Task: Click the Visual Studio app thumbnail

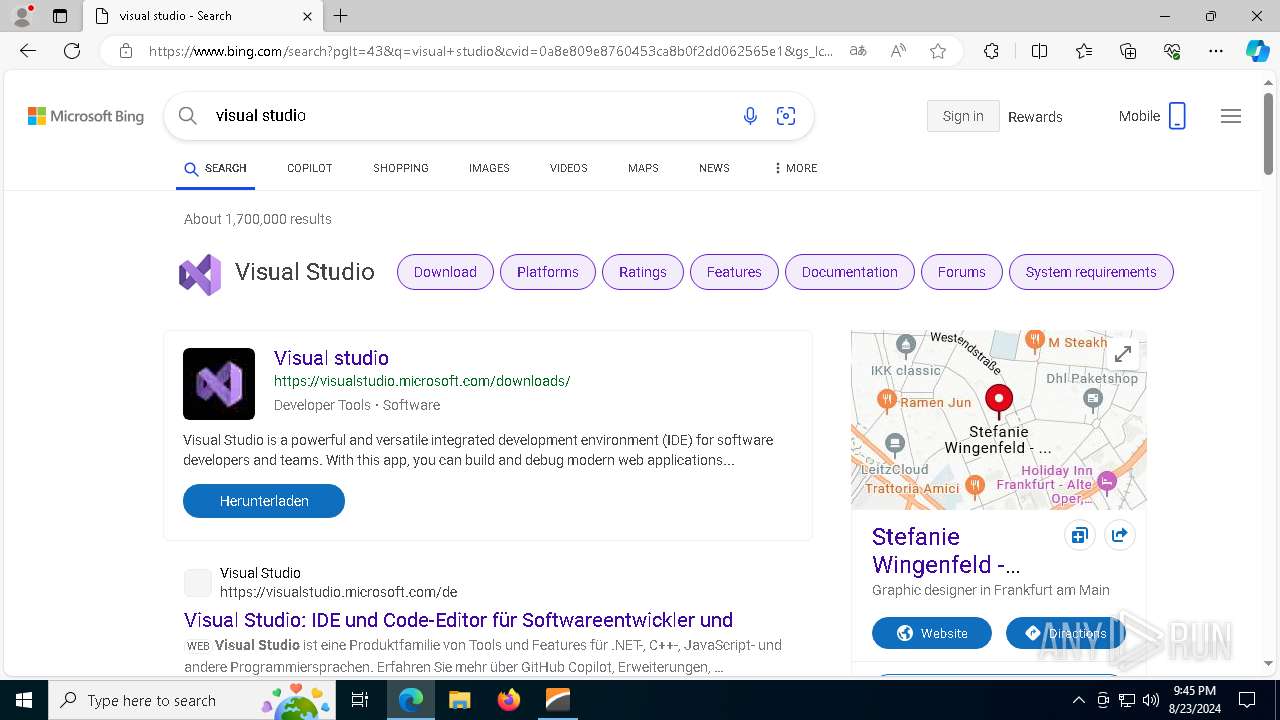Action: 219,384
